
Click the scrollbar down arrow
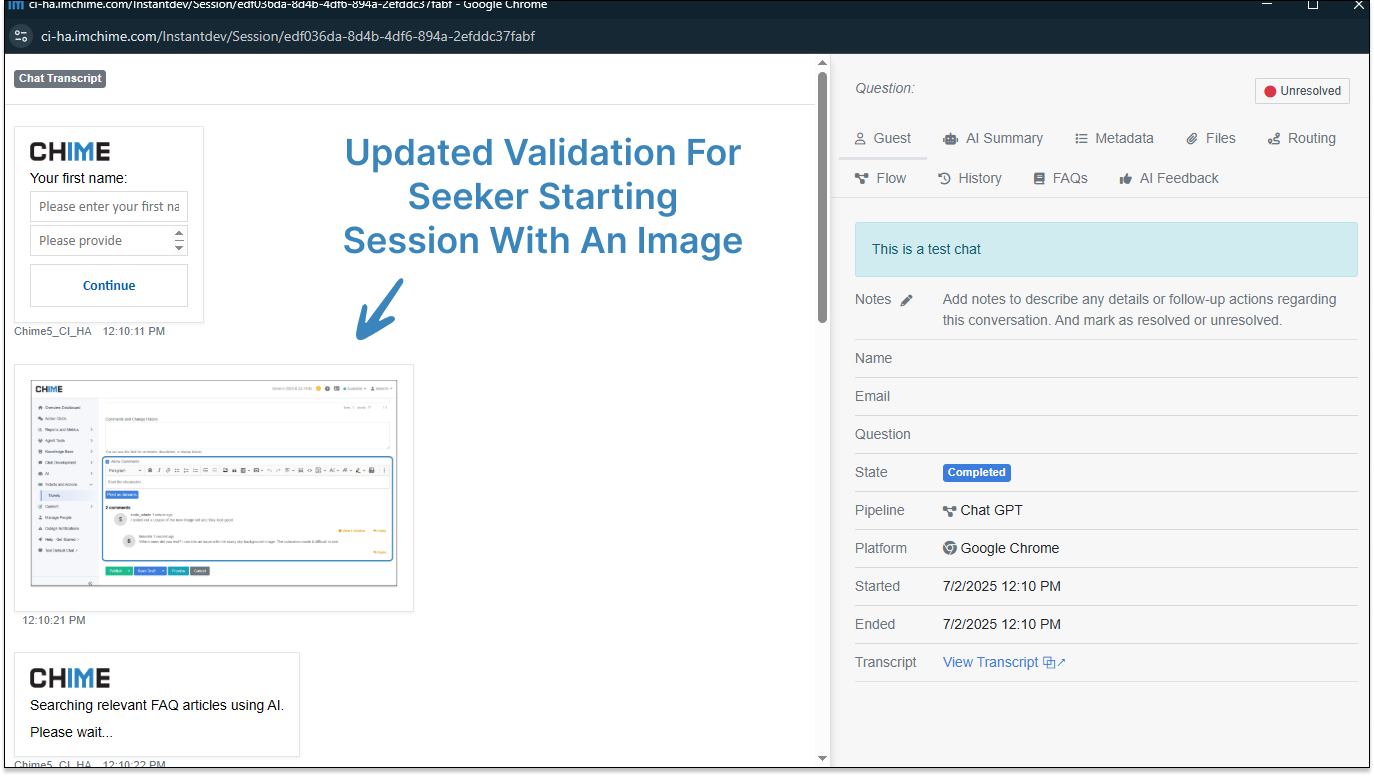point(823,758)
